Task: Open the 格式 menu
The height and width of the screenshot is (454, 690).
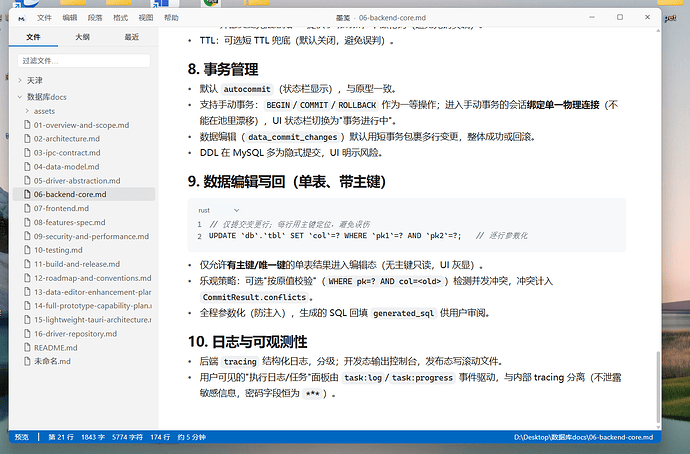Action: tap(121, 18)
